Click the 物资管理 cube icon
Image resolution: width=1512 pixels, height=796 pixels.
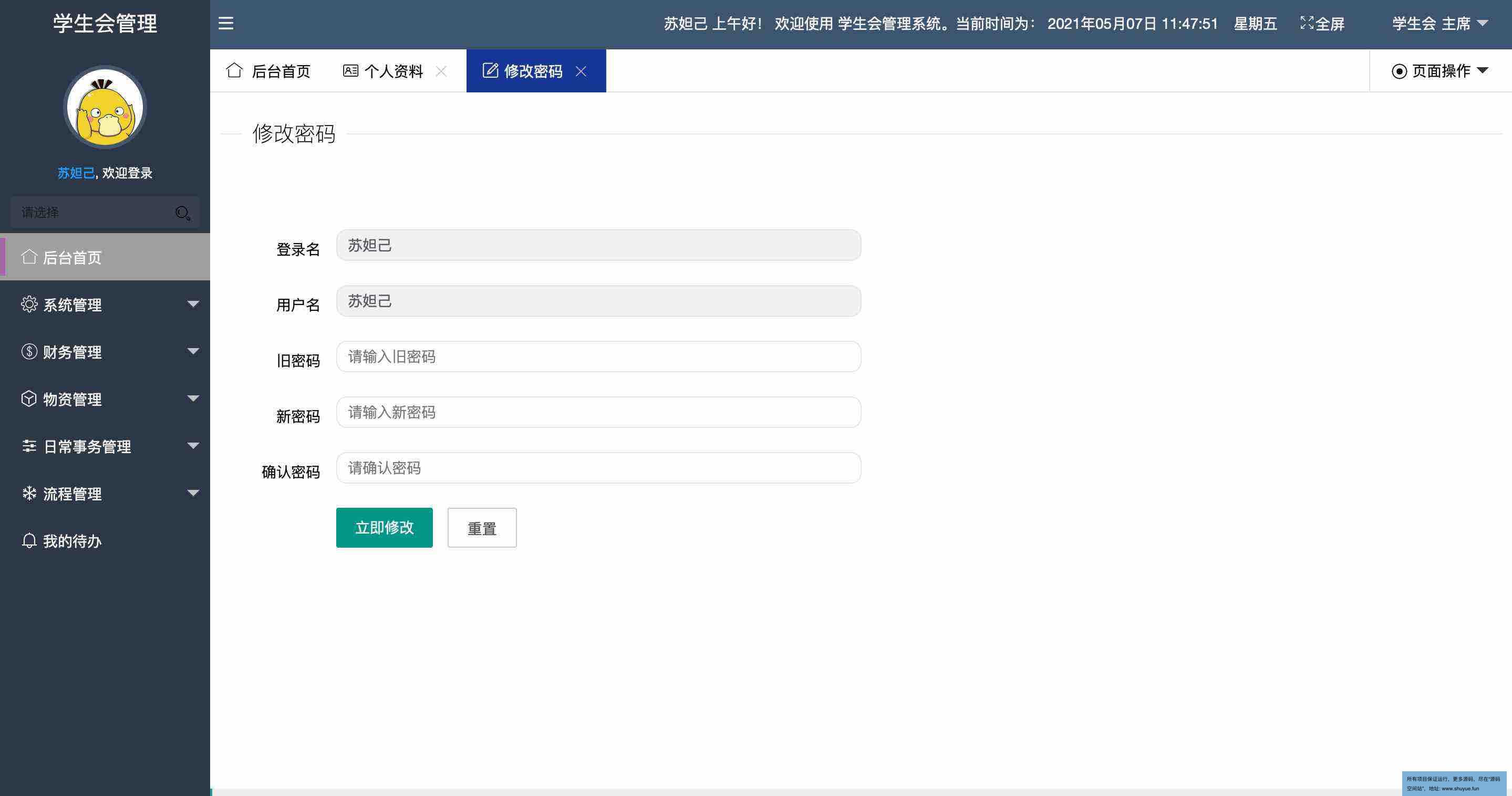point(29,399)
